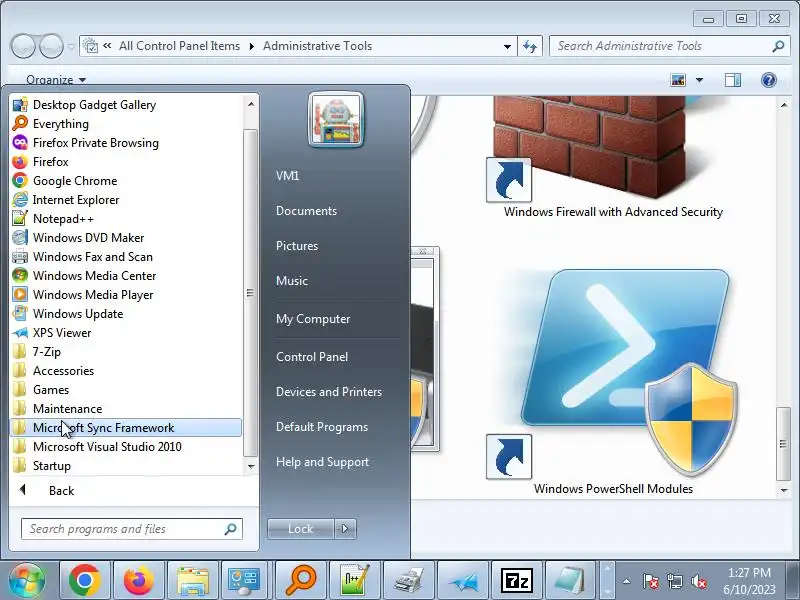
Task: Click the Windows Start orb
Action: click(27, 581)
